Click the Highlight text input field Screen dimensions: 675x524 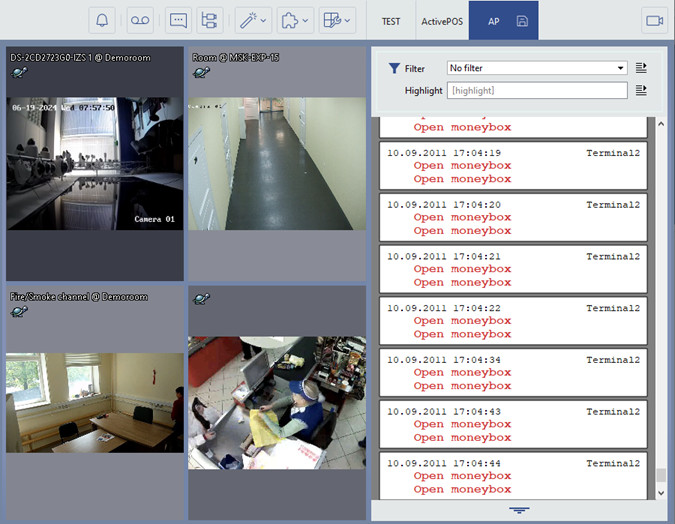(537, 90)
